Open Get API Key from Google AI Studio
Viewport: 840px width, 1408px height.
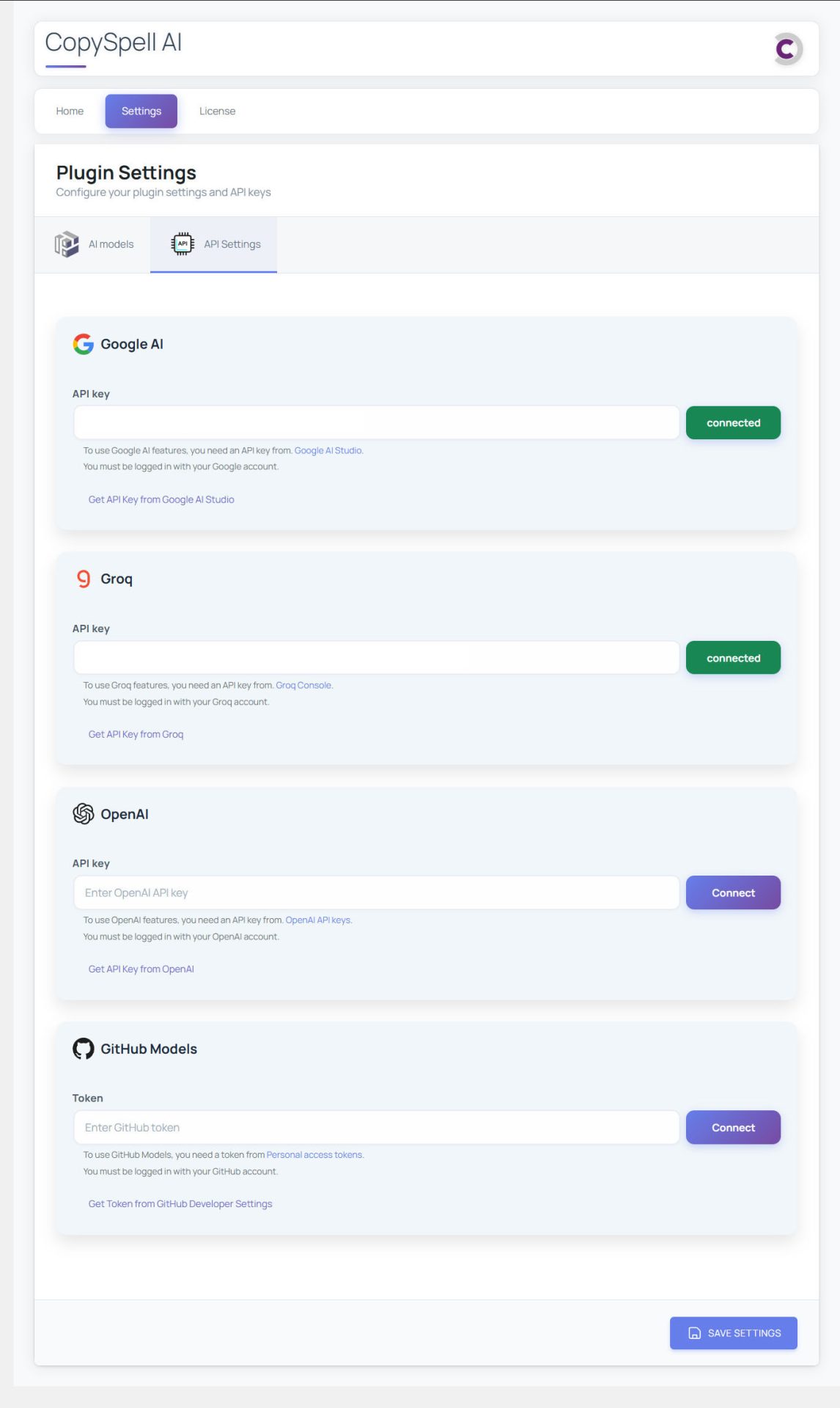click(x=161, y=499)
